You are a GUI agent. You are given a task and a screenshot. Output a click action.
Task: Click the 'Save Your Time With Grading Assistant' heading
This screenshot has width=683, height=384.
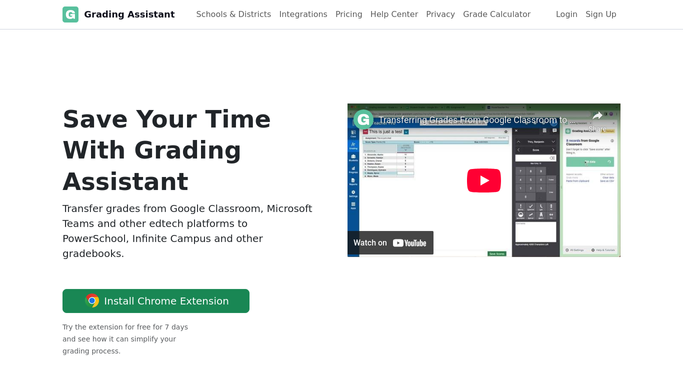tap(167, 150)
